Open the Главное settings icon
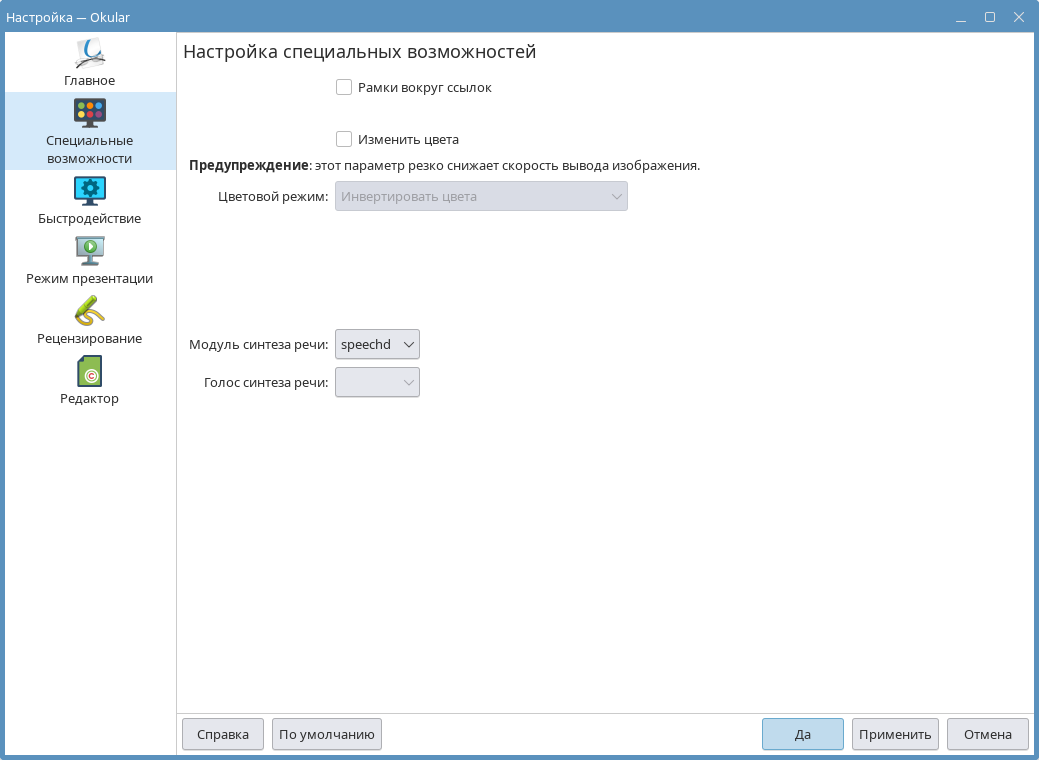The image size is (1039, 760). pos(90,52)
